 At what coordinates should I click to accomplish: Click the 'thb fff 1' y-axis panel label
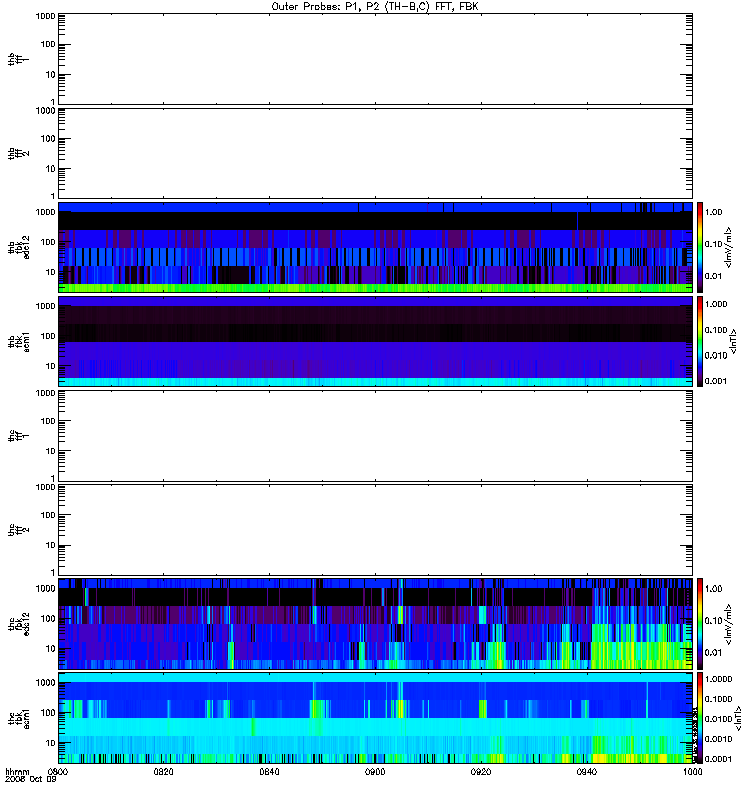(18, 59)
